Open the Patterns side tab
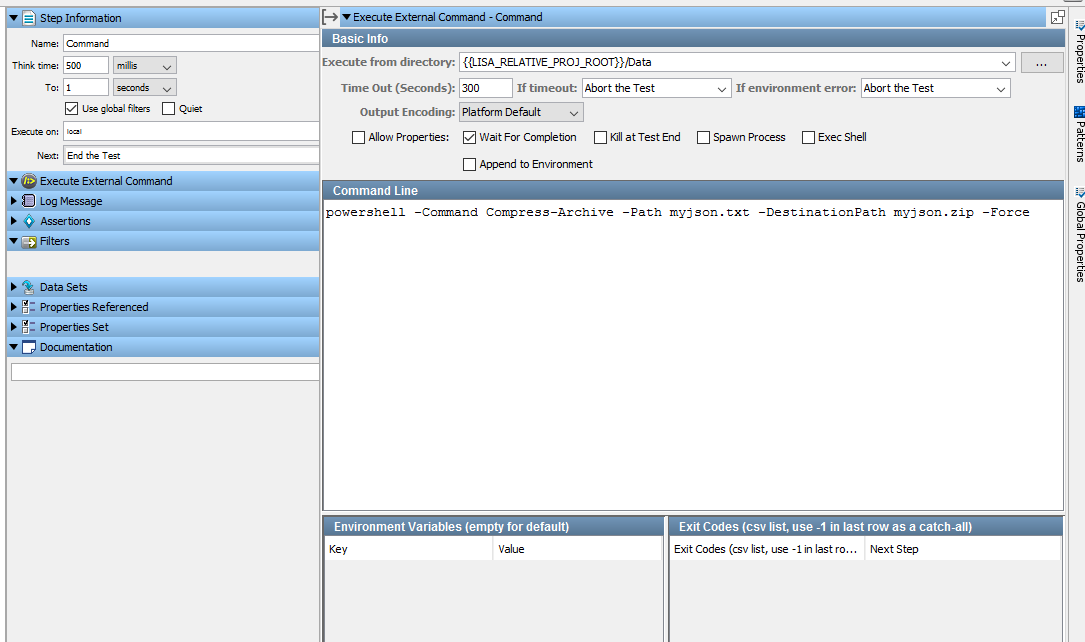 tap(1079, 134)
